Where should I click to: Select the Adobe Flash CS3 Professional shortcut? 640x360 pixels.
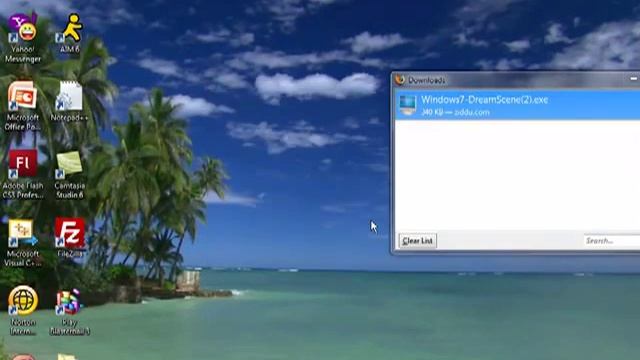(23, 174)
